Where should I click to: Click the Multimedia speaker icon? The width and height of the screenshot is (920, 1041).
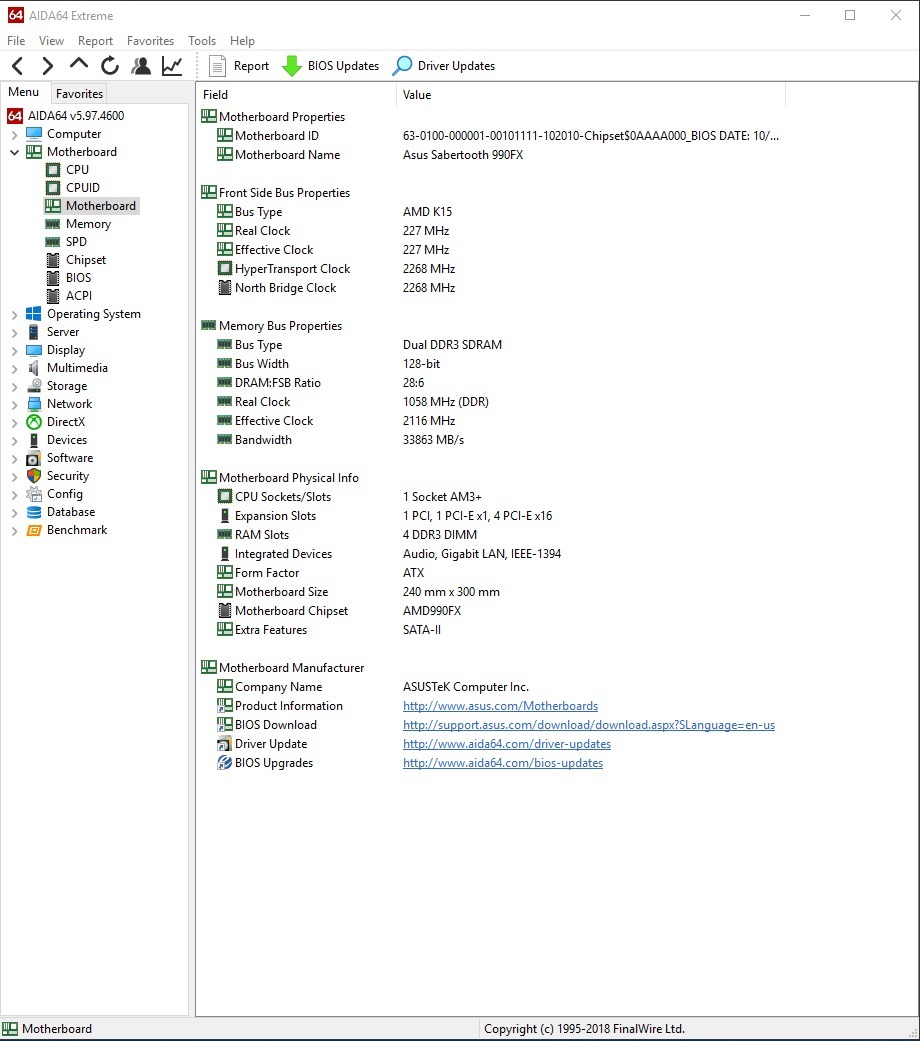tap(34, 368)
